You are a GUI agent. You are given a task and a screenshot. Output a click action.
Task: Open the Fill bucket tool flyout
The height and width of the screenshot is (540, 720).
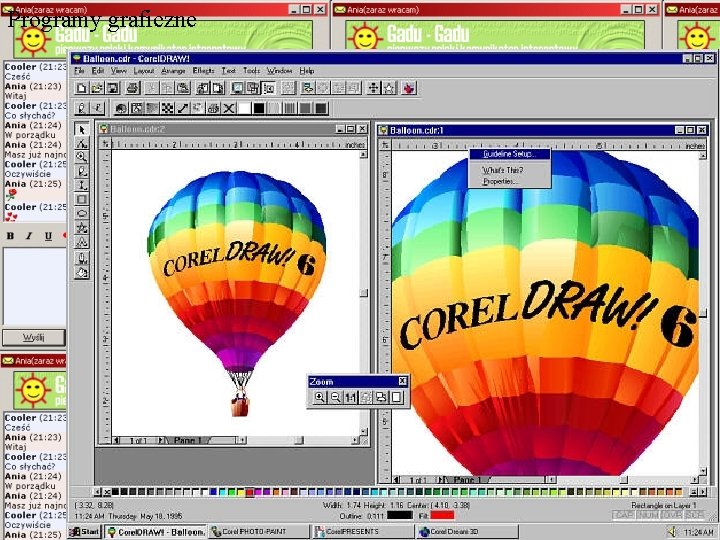[x=82, y=273]
